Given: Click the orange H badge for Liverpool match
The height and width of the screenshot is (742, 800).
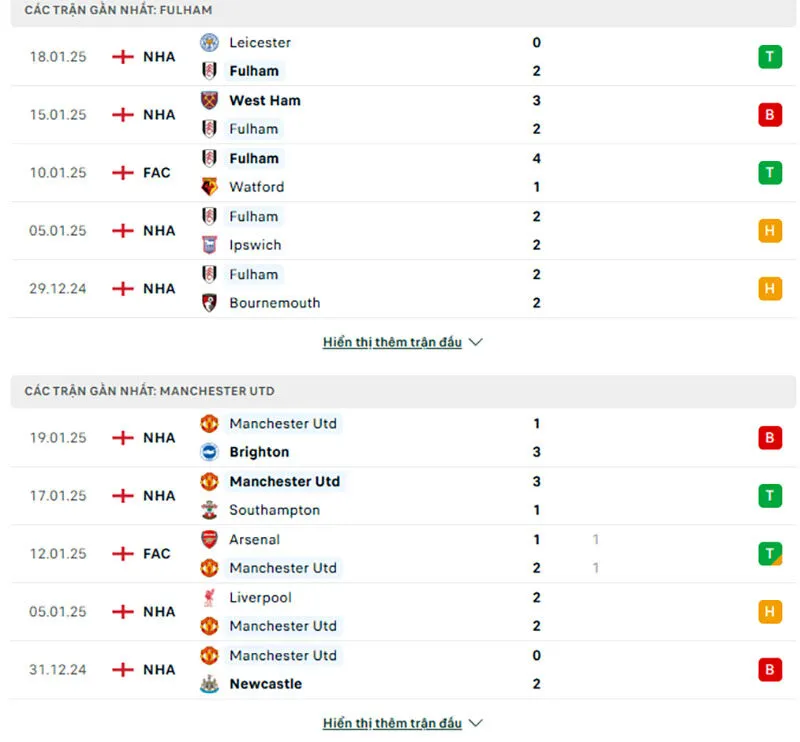Looking at the screenshot, I should (769, 612).
